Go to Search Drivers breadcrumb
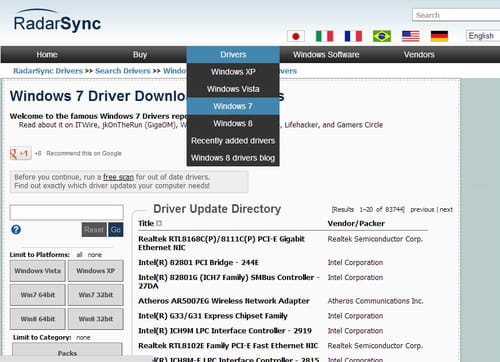Image resolution: width=500 pixels, height=362 pixels. point(123,71)
